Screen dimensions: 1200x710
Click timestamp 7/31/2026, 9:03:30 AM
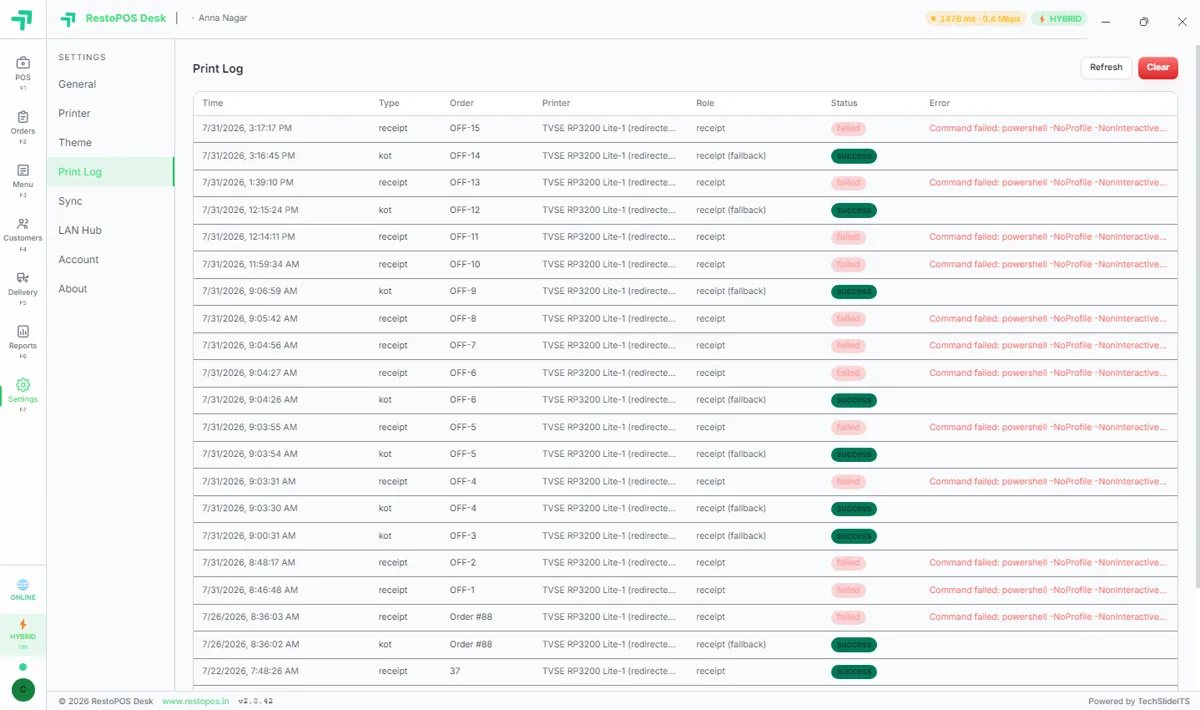pyautogui.click(x=249, y=508)
